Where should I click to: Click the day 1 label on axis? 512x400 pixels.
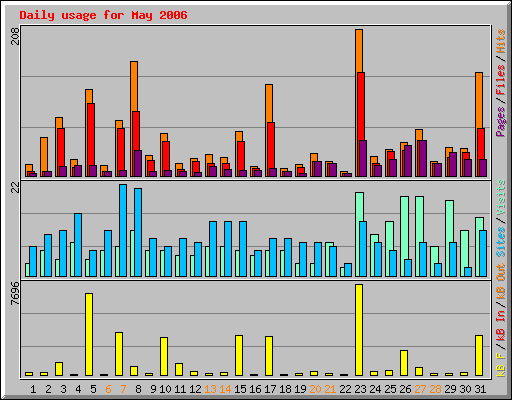(33, 389)
